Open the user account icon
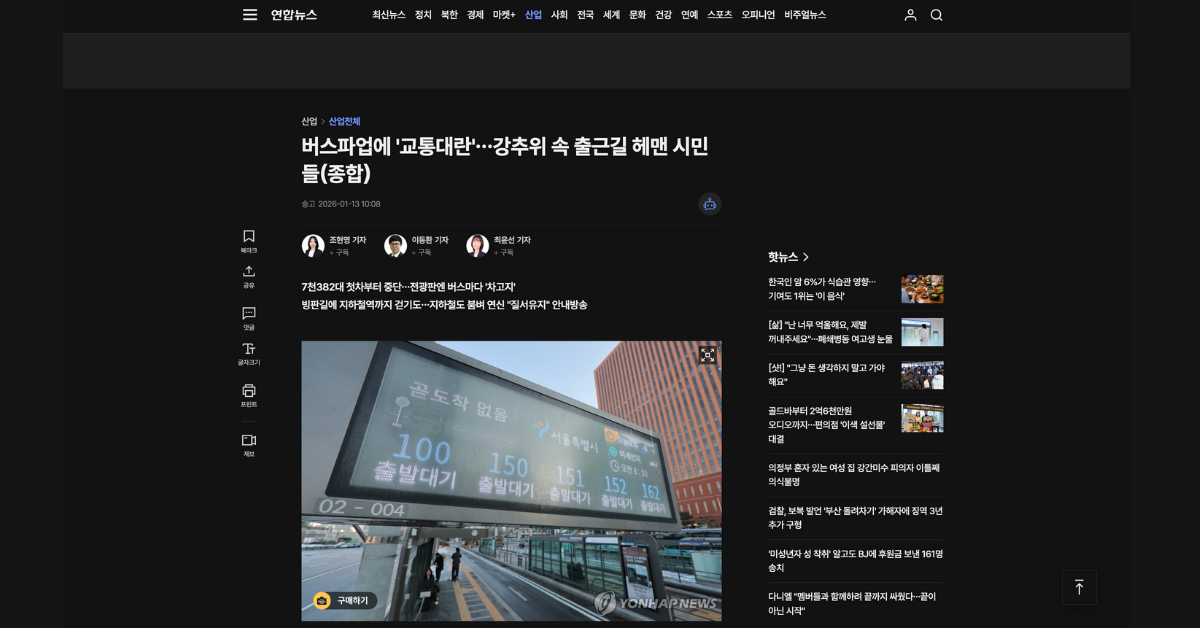This screenshot has height=628, width=1200. [910, 15]
